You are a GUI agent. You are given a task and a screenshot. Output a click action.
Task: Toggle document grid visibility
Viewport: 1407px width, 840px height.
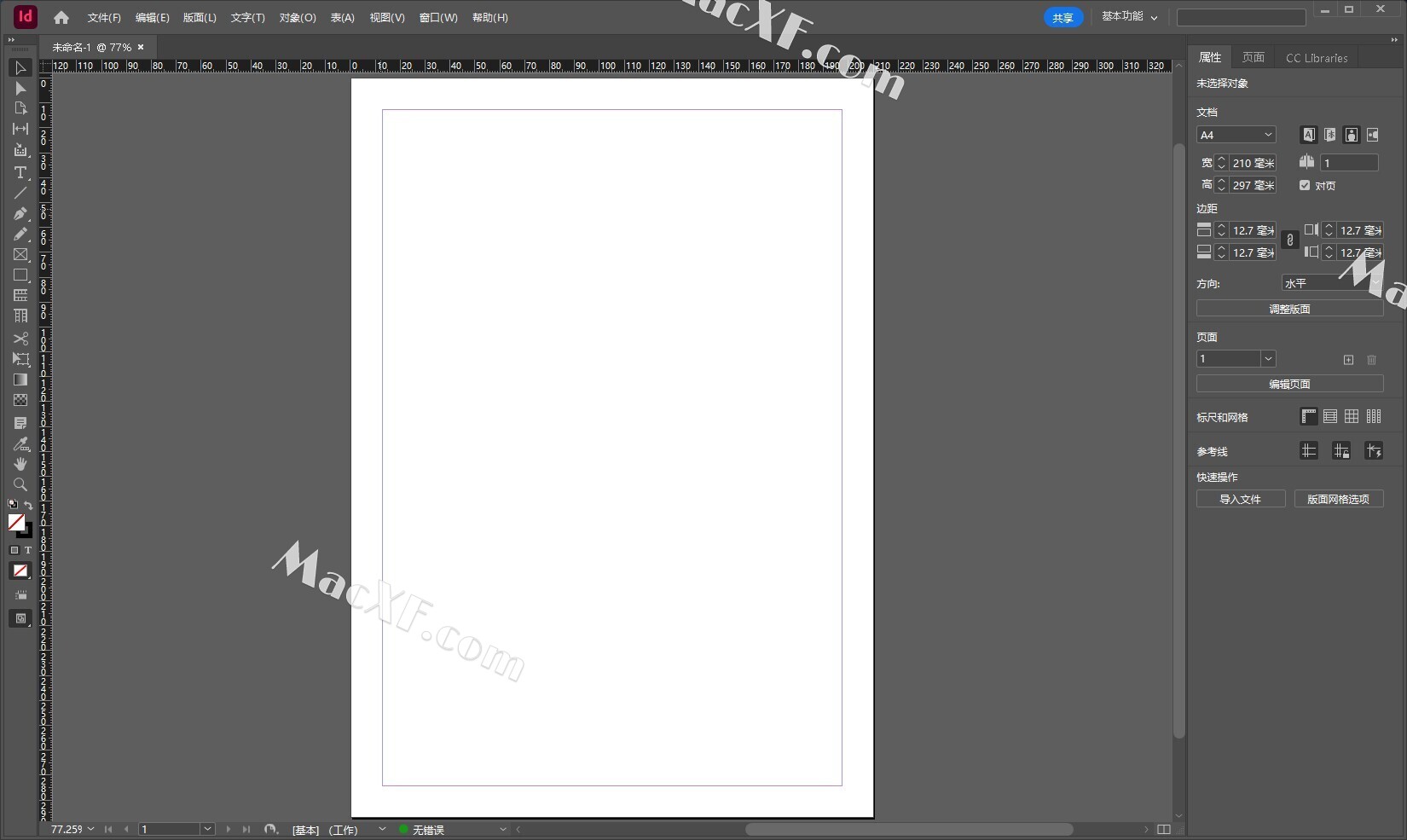tap(1352, 416)
